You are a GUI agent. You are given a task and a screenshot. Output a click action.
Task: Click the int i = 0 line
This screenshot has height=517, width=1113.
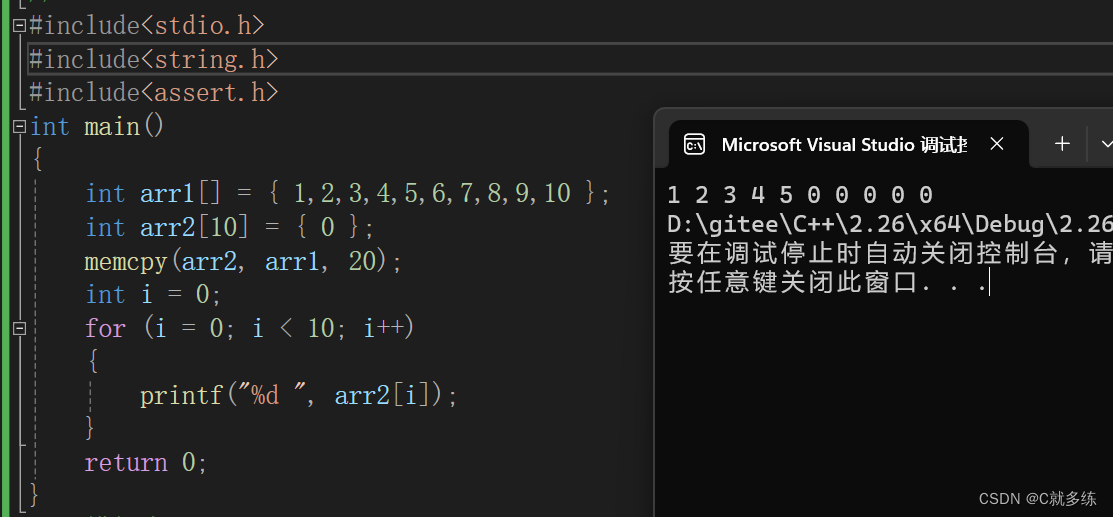(153, 294)
